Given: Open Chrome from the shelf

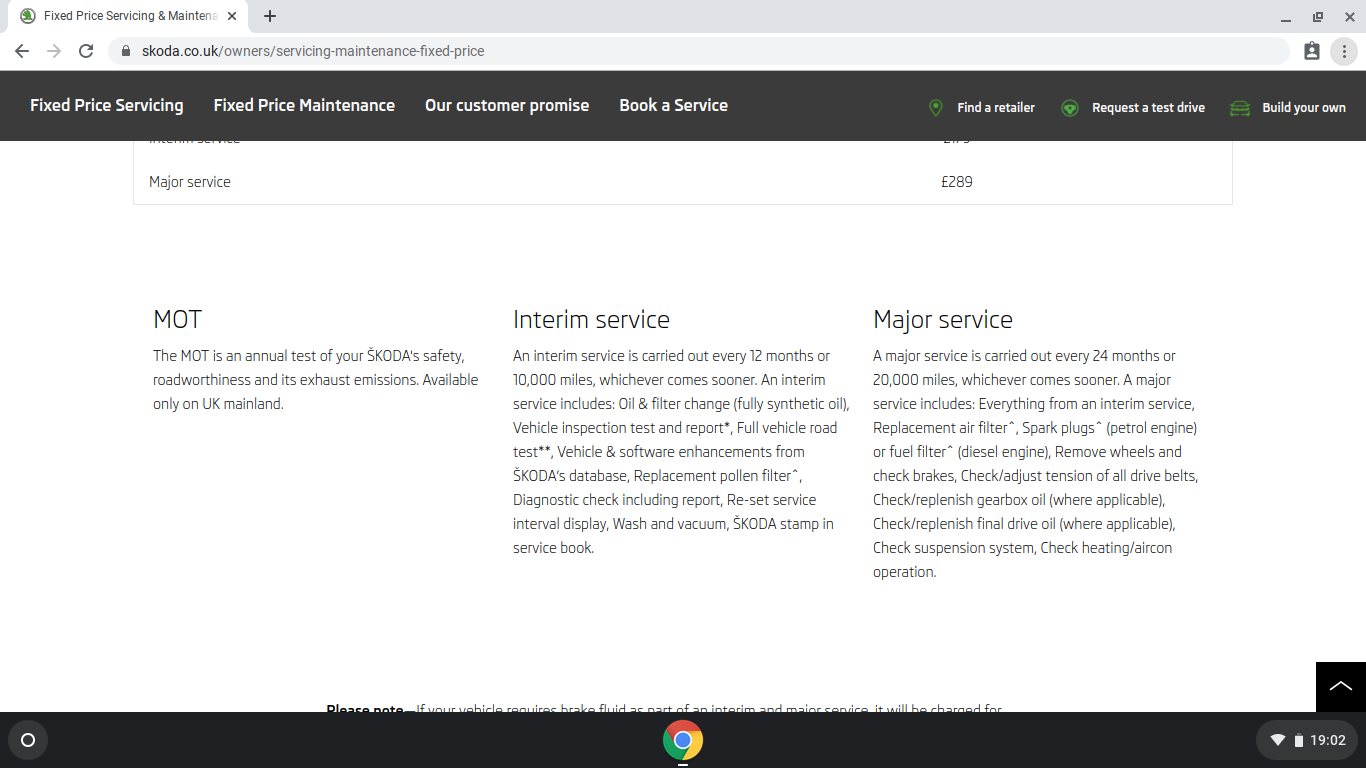Looking at the screenshot, I should pyautogui.click(x=683, y=740).
